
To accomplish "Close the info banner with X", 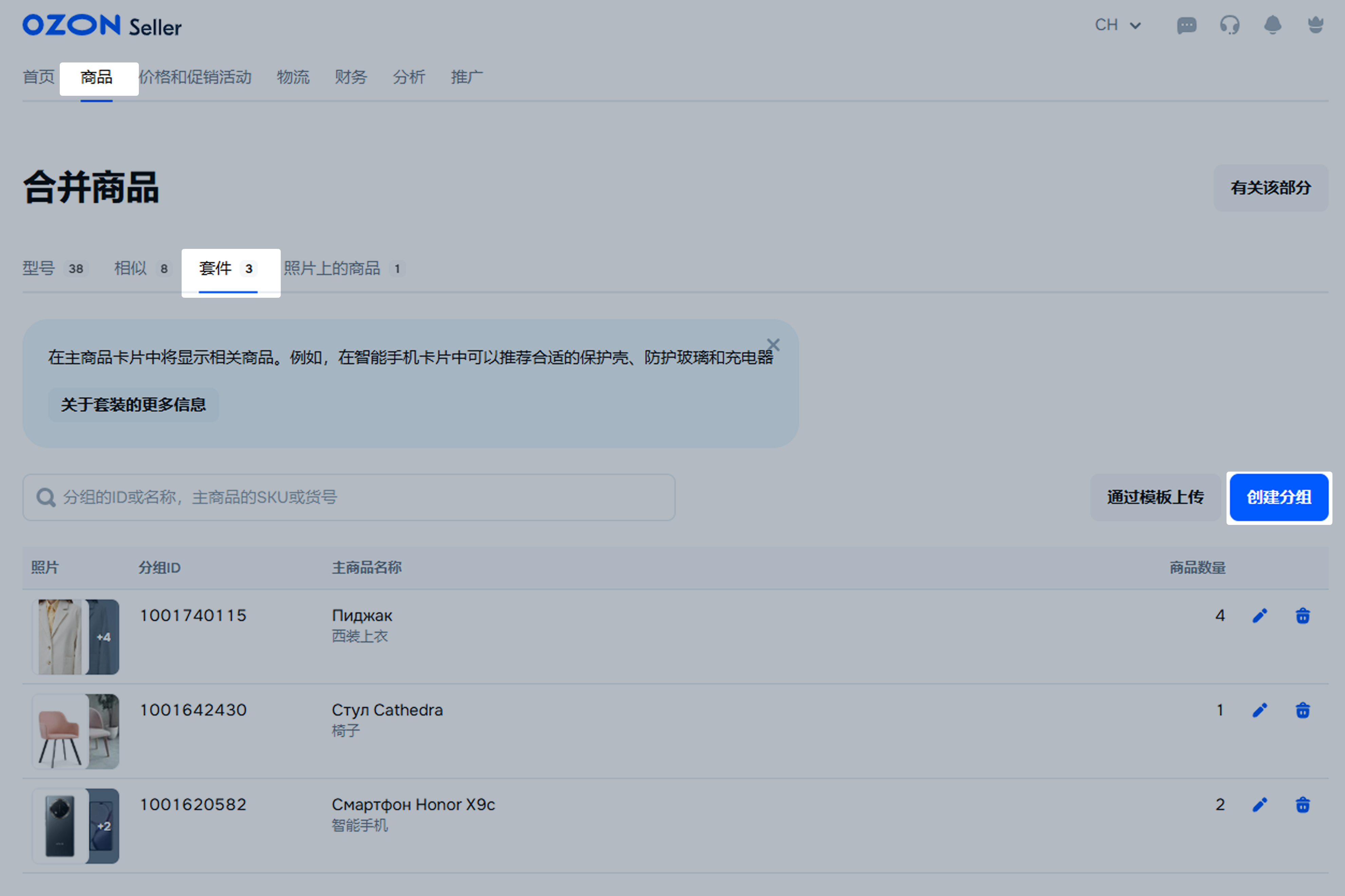I will coord(773,345).
